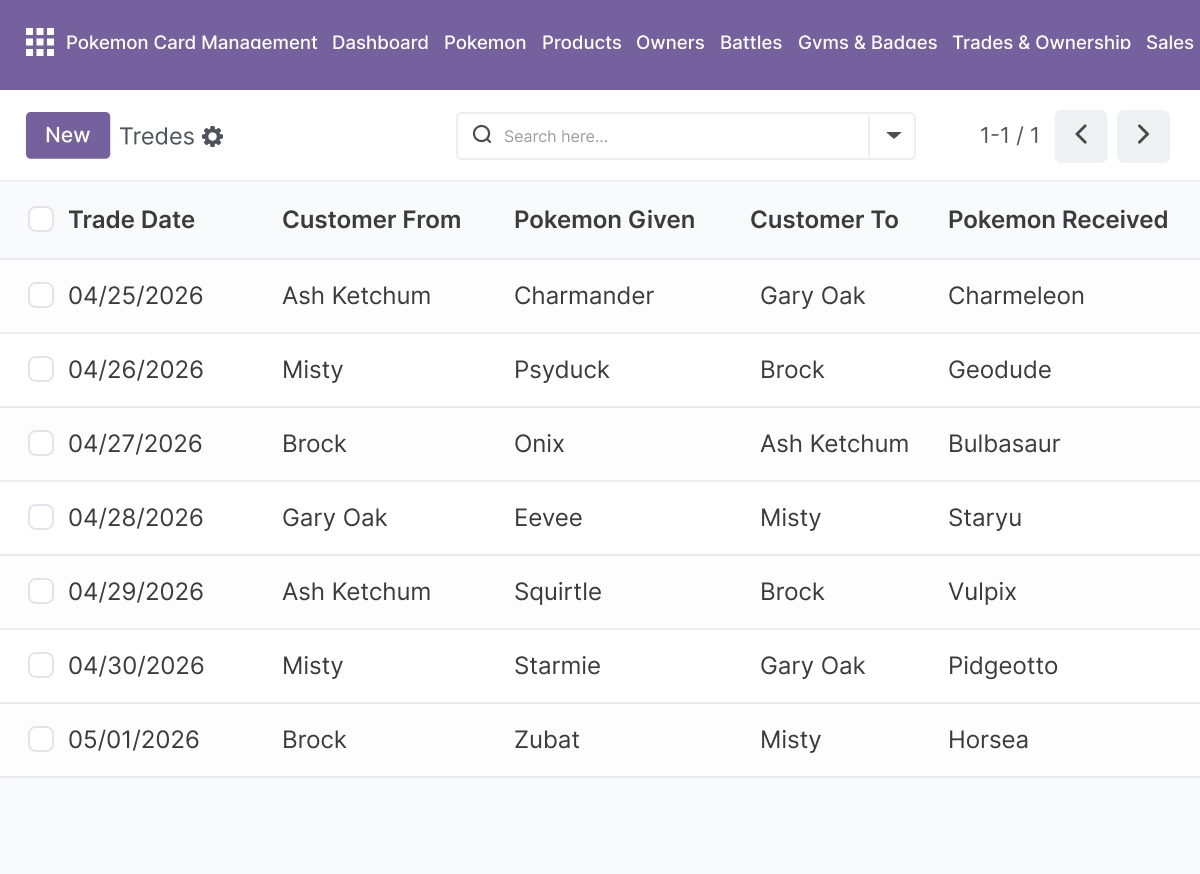Click the Tredes breadcrumb title
This screenshot has width=1200, height=874.
pyautogui.click(x=157, y=137)
